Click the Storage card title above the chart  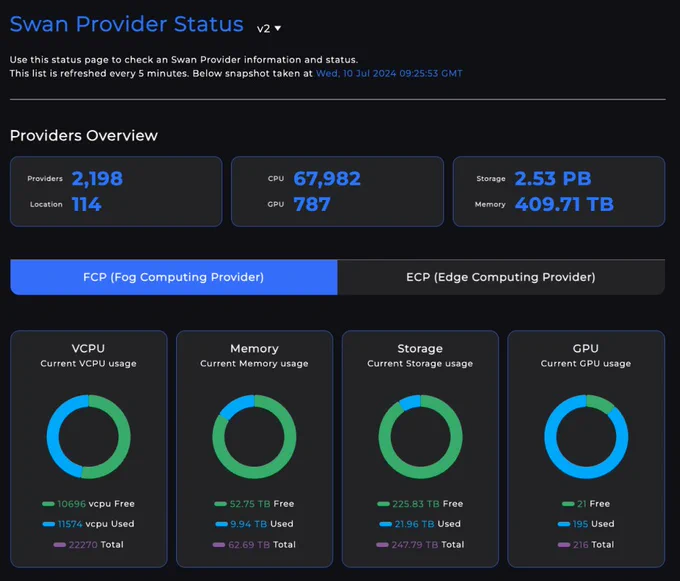coord(420,349)
